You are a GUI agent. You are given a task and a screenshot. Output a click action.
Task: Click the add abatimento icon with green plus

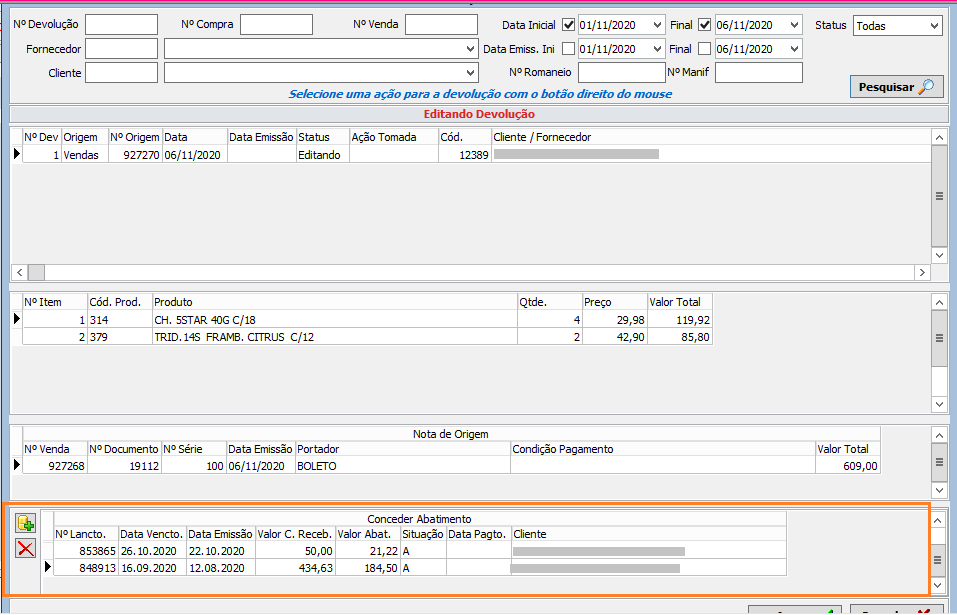(26, 523)
